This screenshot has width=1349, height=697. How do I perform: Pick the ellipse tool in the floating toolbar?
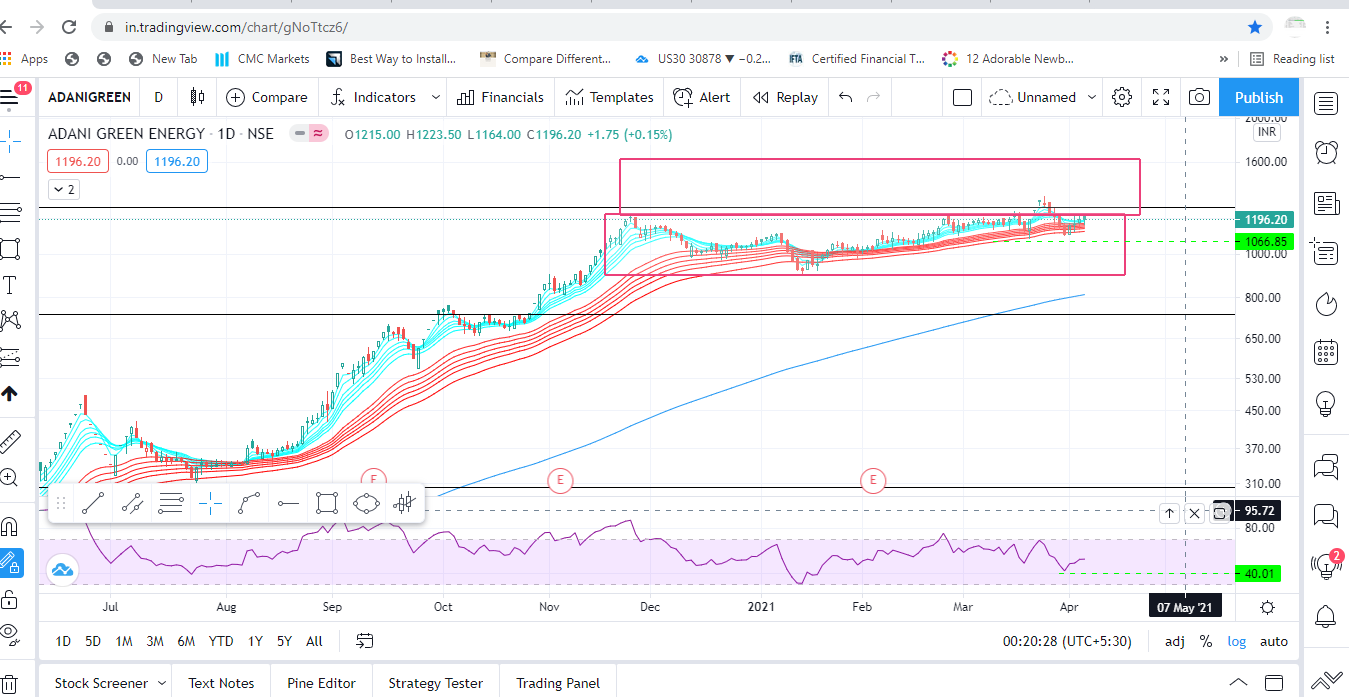[366, 503]
